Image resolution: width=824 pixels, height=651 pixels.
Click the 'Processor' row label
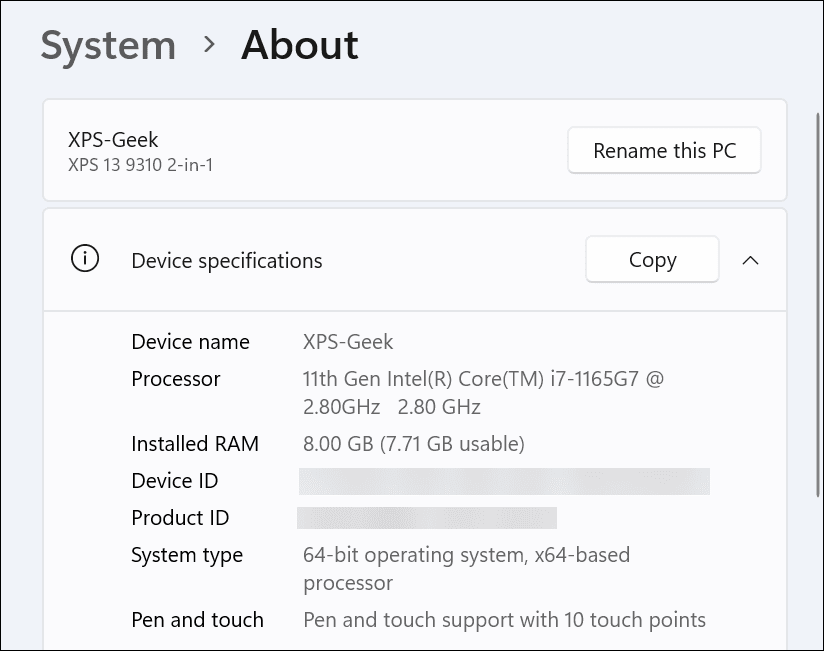point(176,379)
